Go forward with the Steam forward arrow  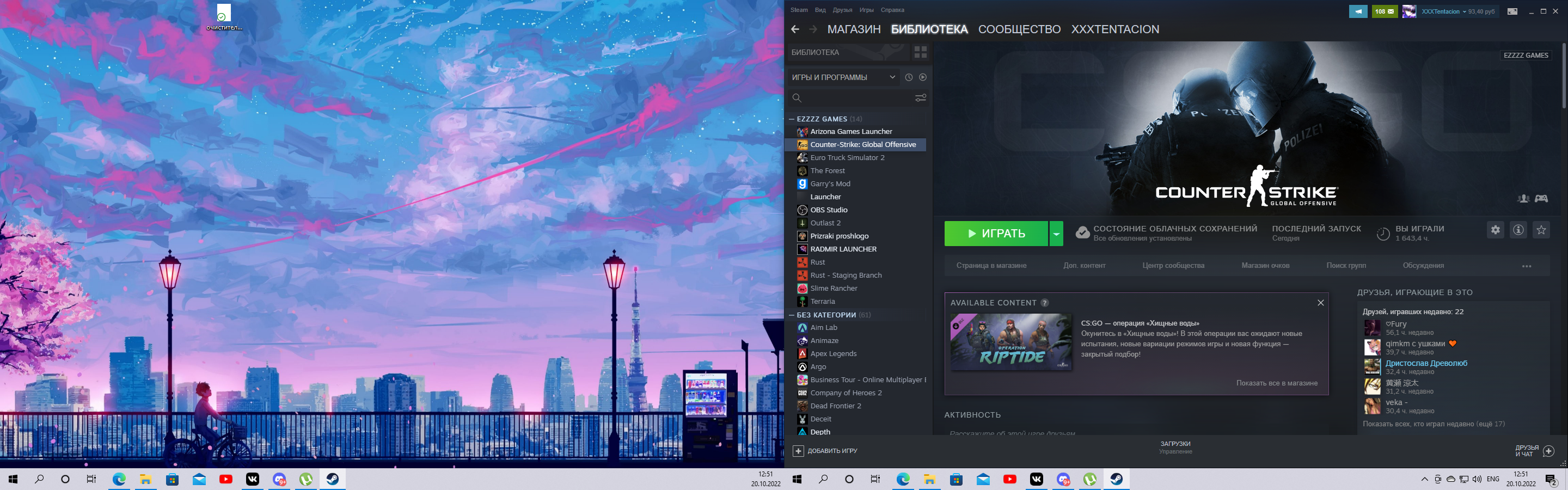[813, 29]
